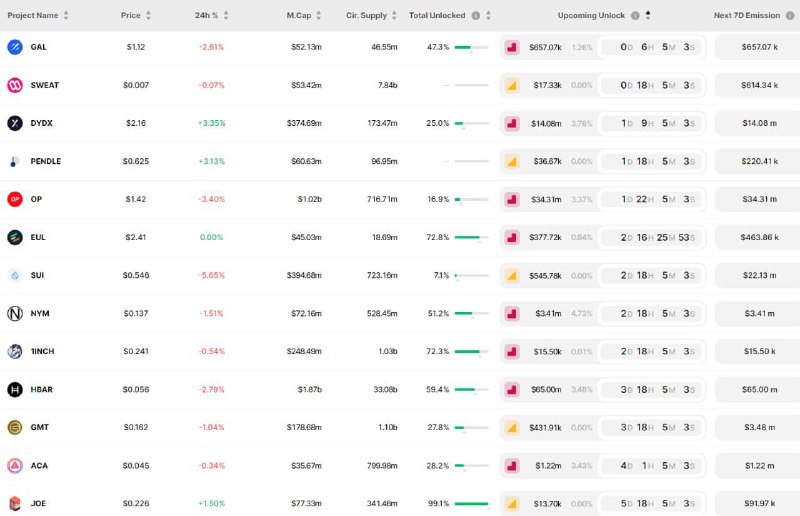Click ACA's $35.67m market cap
The width and height of the screenshot is (800, 516).
tap(306, 465)
